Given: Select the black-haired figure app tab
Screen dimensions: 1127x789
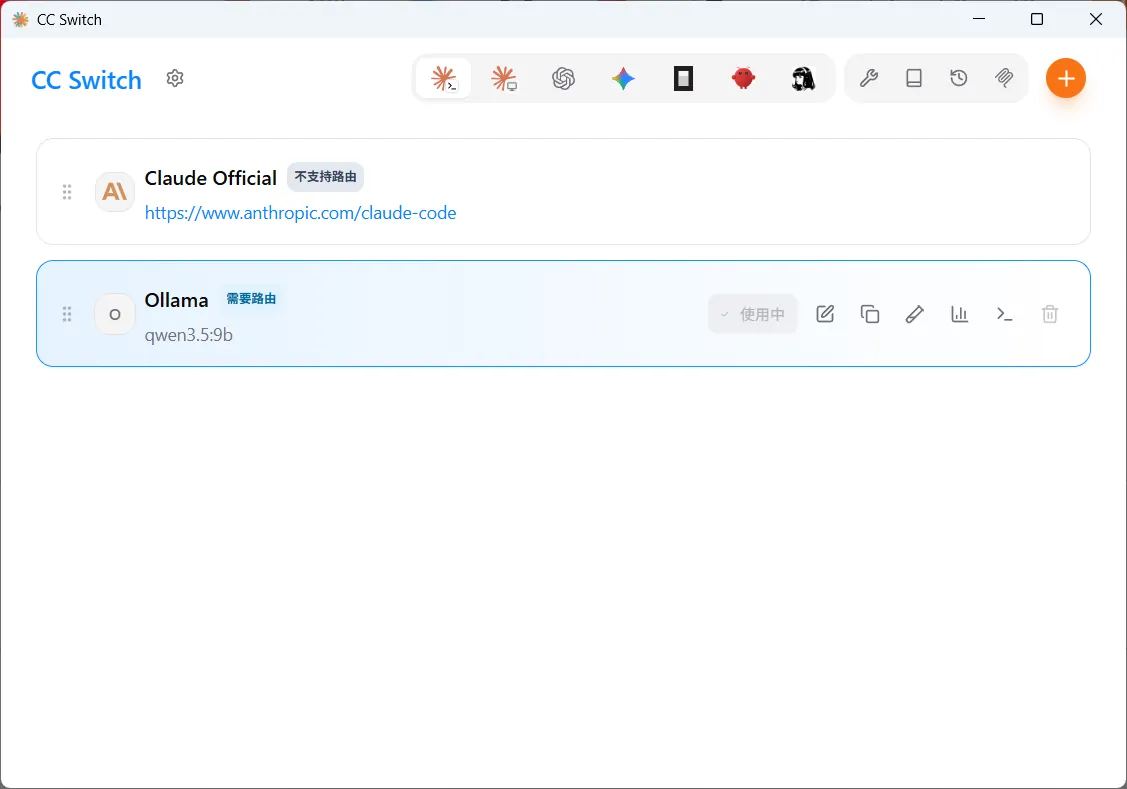Looking at the screenshot, I should coord(803,78).
